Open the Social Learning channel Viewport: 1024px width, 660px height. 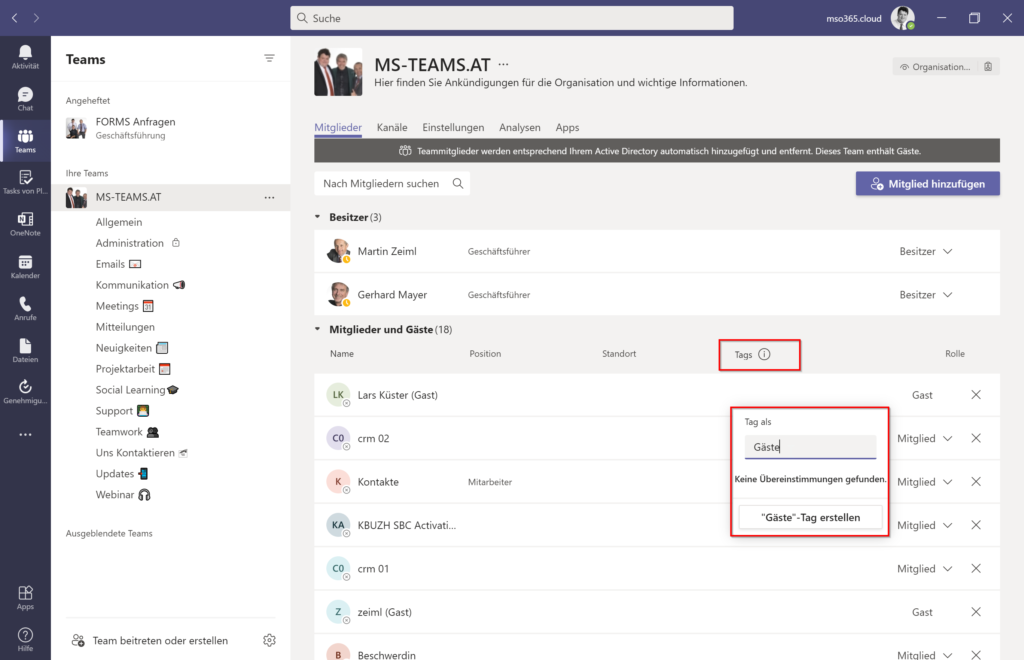point(130,390)
